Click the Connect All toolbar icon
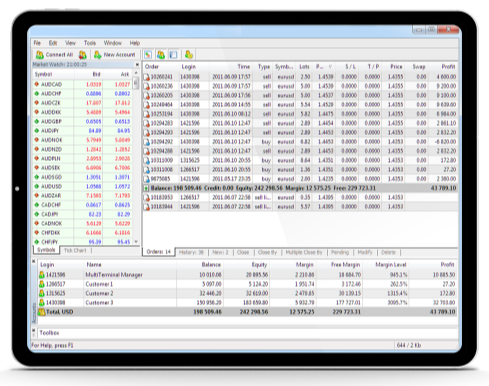Screen dimensions: 489x386 click(x=40, y=55)
